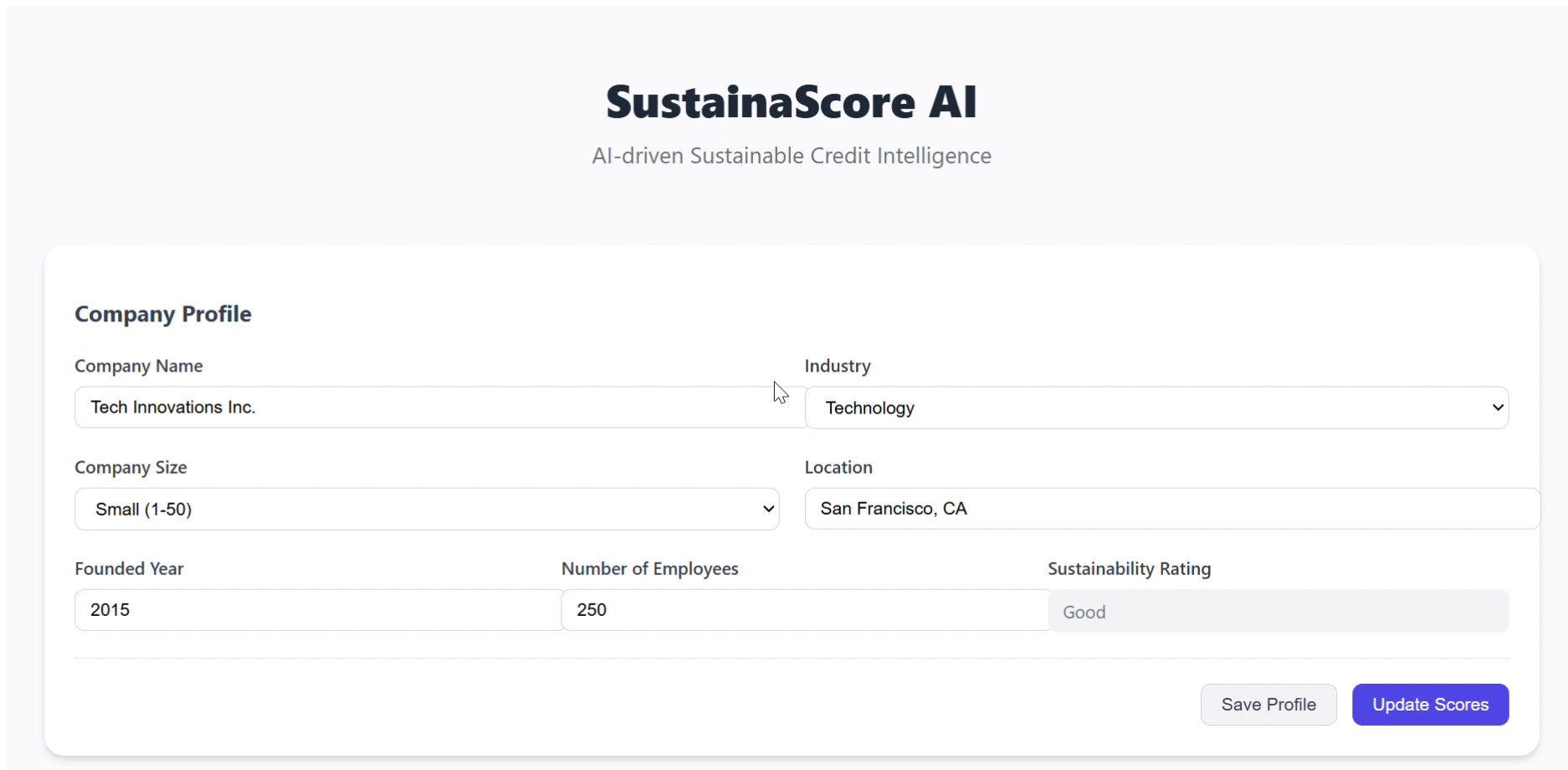The image size is (1568, 770).
Task: Click the Number of Employees field
Action: 805,610
